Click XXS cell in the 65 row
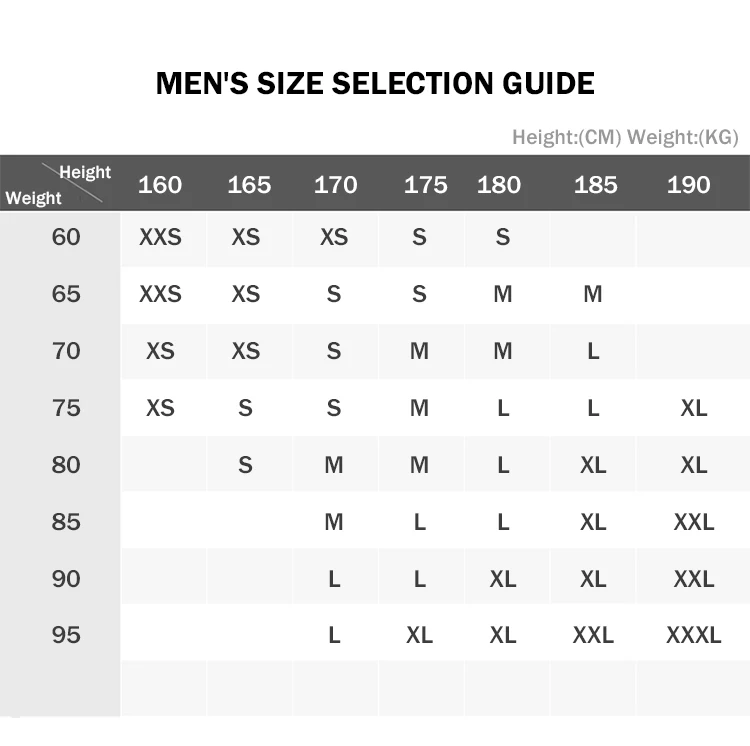Screen dimensions: 750x746 (160, 294)
